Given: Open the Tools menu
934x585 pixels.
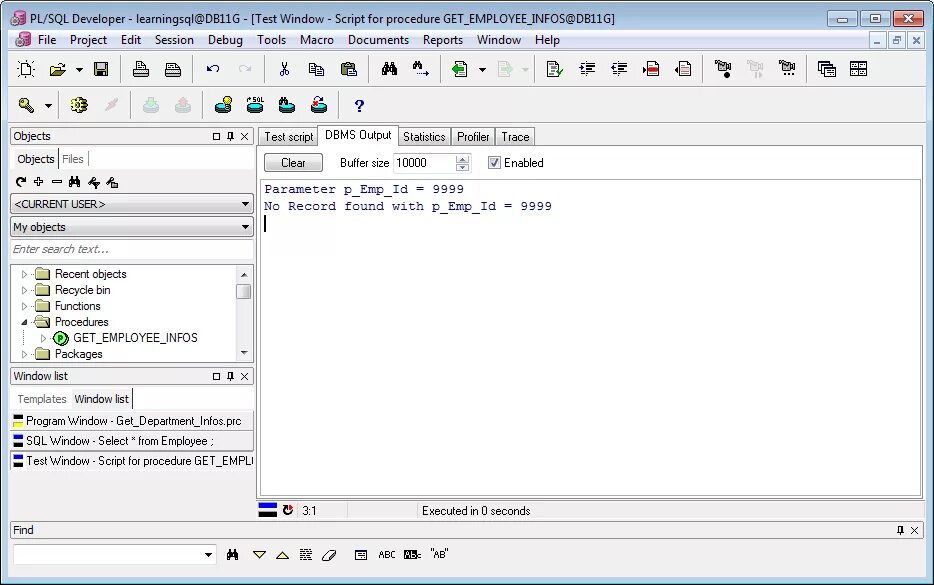Looking at the screenshot, I should tap(272, 40).
